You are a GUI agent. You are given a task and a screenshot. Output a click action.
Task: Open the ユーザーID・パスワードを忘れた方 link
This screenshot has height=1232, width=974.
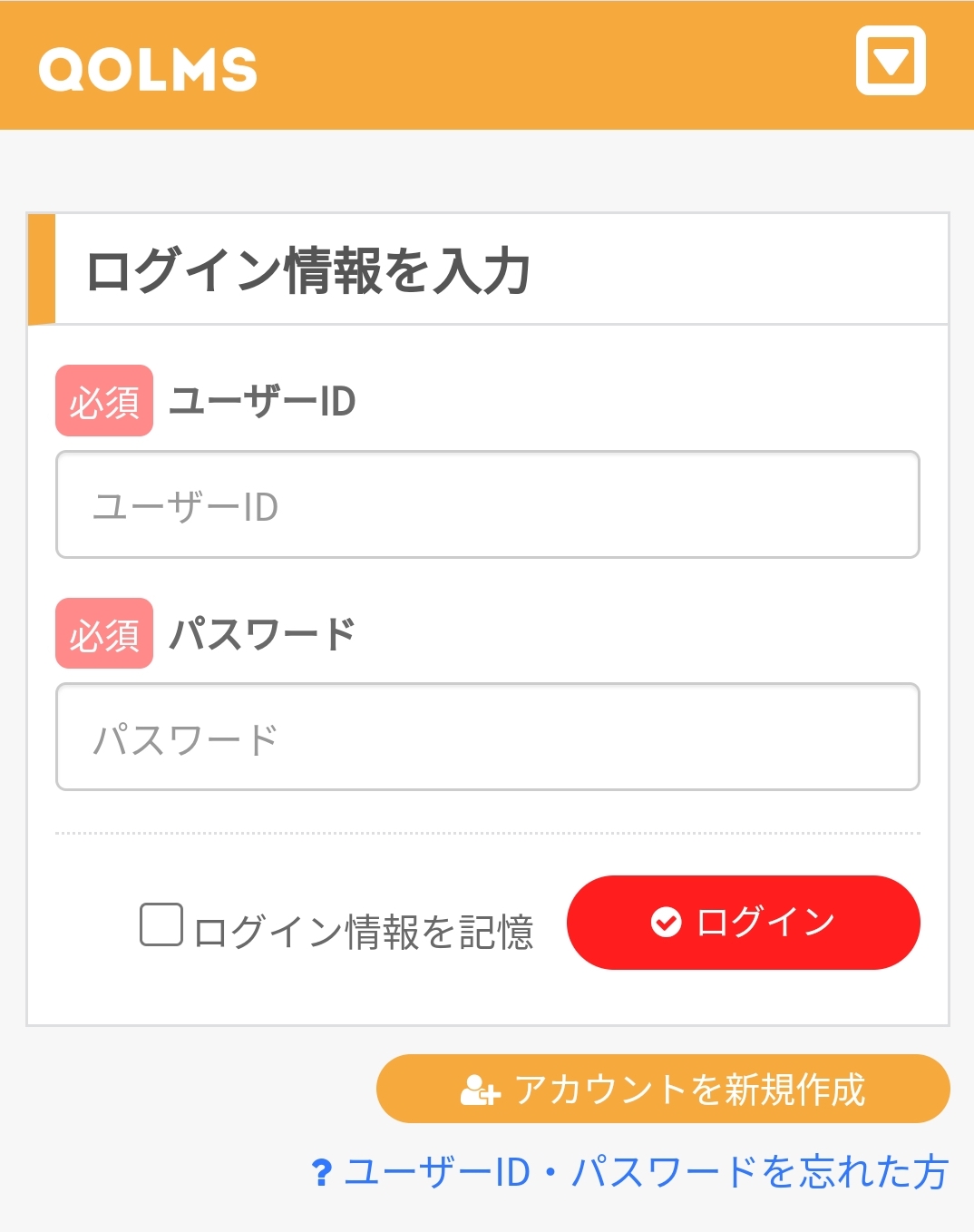(646, 1171)
